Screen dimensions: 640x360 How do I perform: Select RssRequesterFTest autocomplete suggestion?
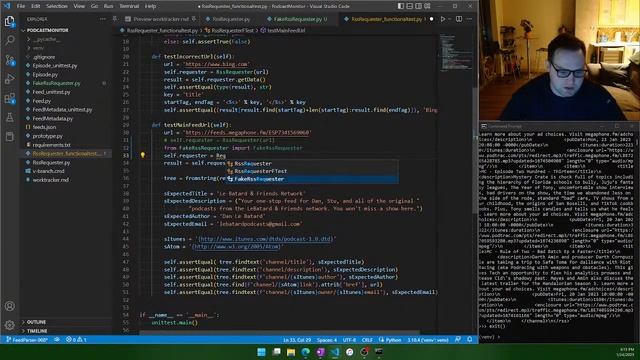click(312, 171)
